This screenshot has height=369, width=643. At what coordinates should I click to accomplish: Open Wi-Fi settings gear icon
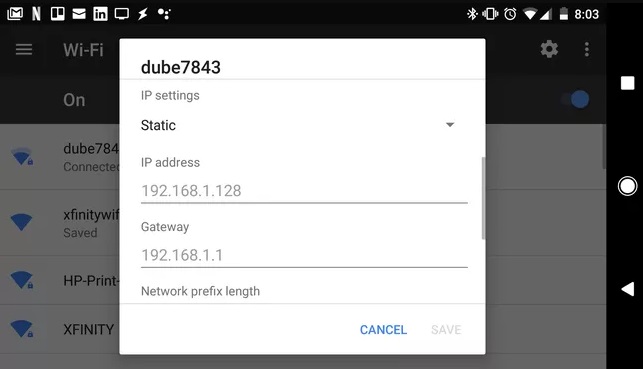tap(549, 49)
